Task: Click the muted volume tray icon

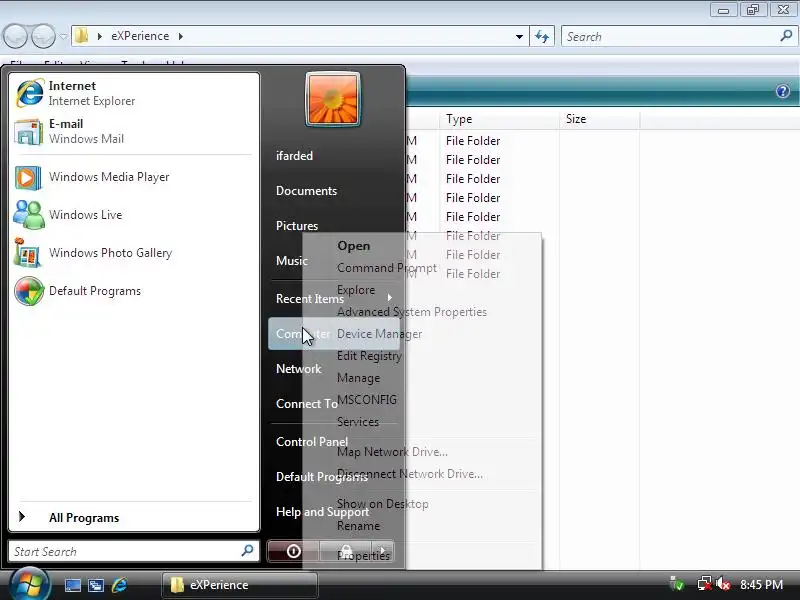Action: pos(723,584)
